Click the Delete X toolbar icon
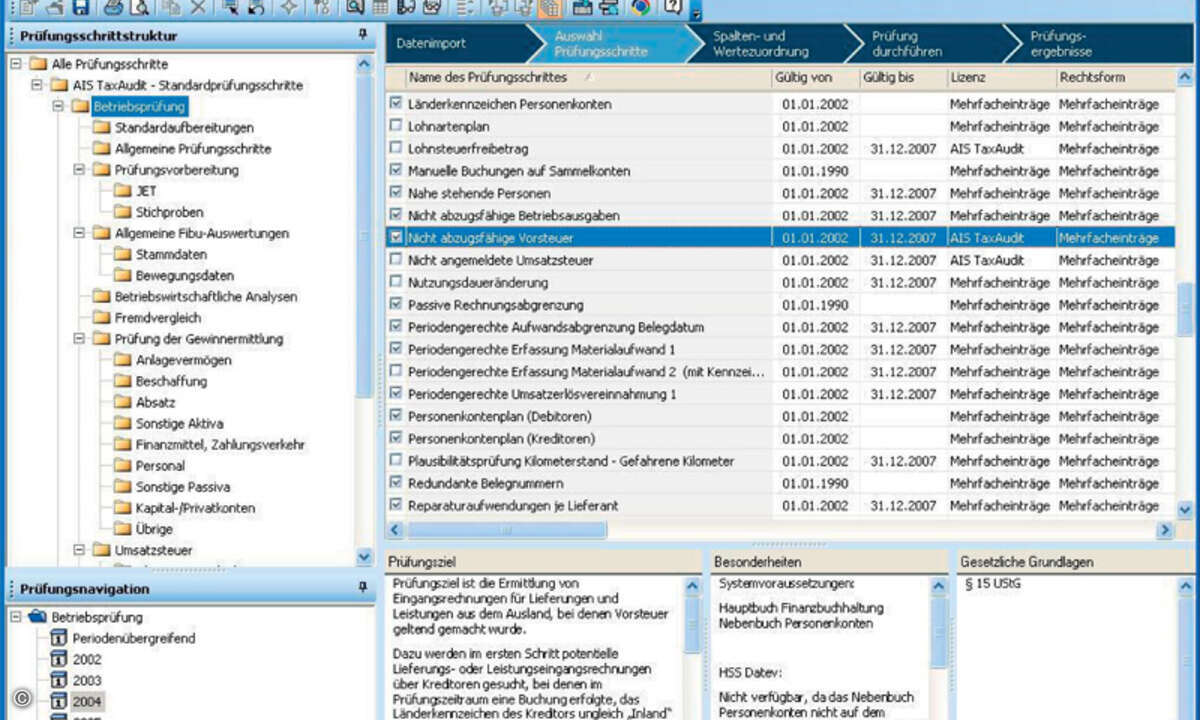This screenshot has height=720, width=1200. [x=198, y=9]
